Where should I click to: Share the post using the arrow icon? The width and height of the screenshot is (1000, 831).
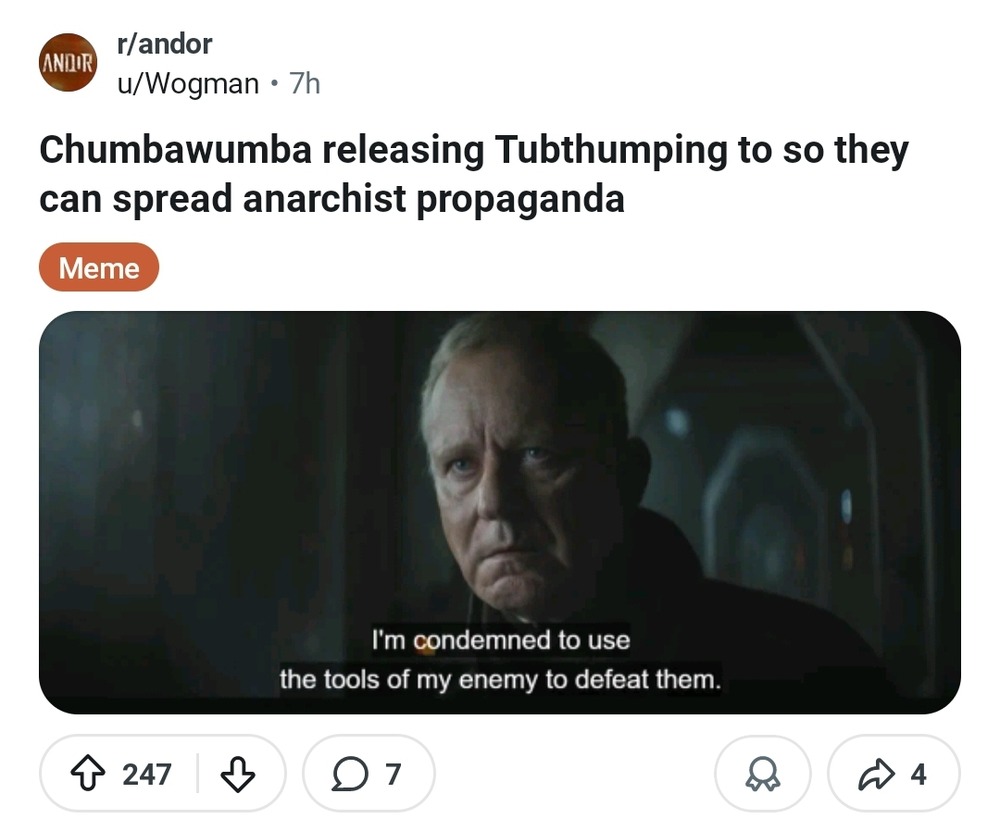click(x=876, y=774)
